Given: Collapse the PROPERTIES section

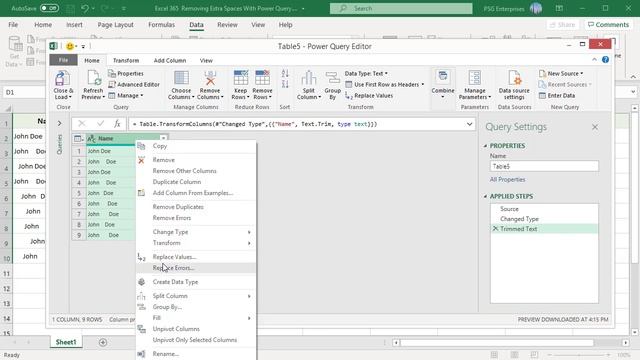Looking at the screenshot, I should pyautogui.click(x=485, y=146).
